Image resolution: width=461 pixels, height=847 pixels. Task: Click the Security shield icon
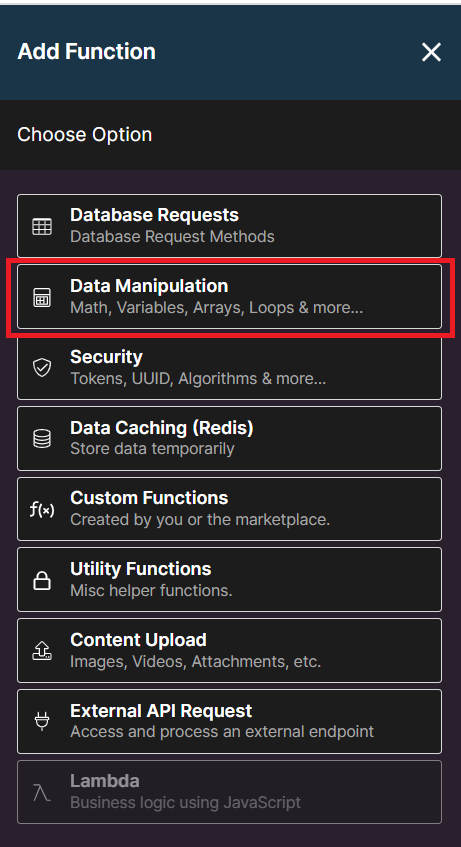[x=42, y=368]
